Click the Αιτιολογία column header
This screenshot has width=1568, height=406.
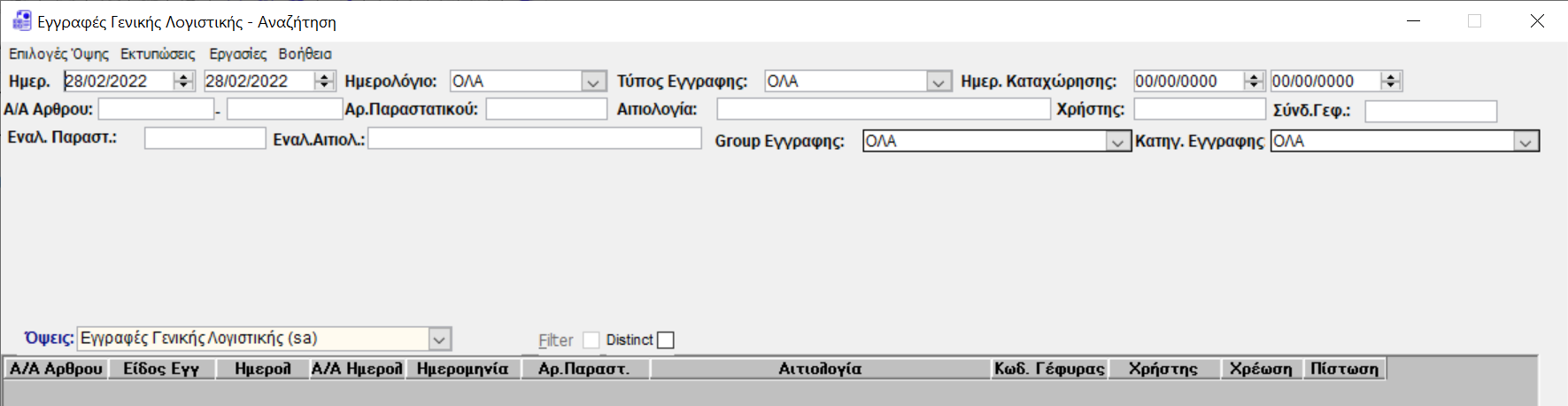tap(820, 370)
